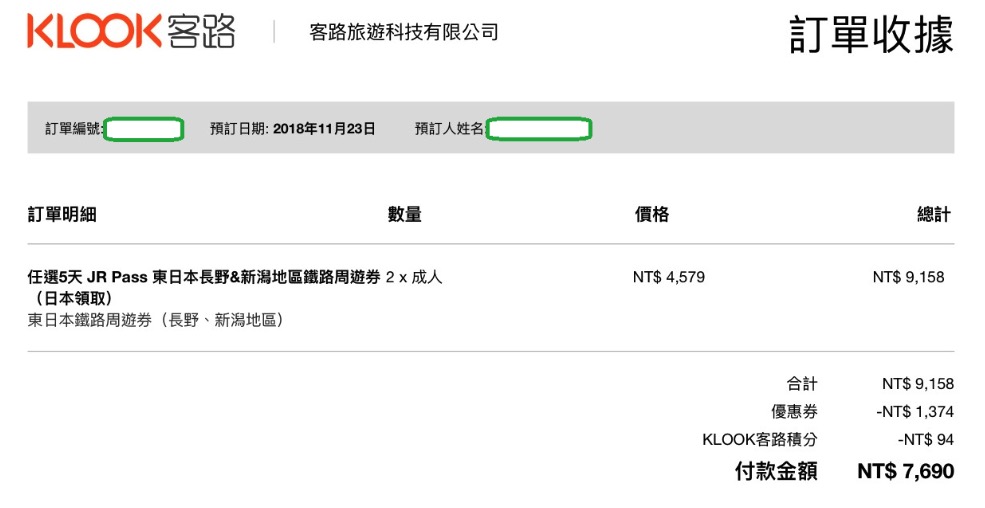The width and height of the screenshot is (985, 508).
Task: Click the 訂單編號 label
Action: [x=73, y=129]
